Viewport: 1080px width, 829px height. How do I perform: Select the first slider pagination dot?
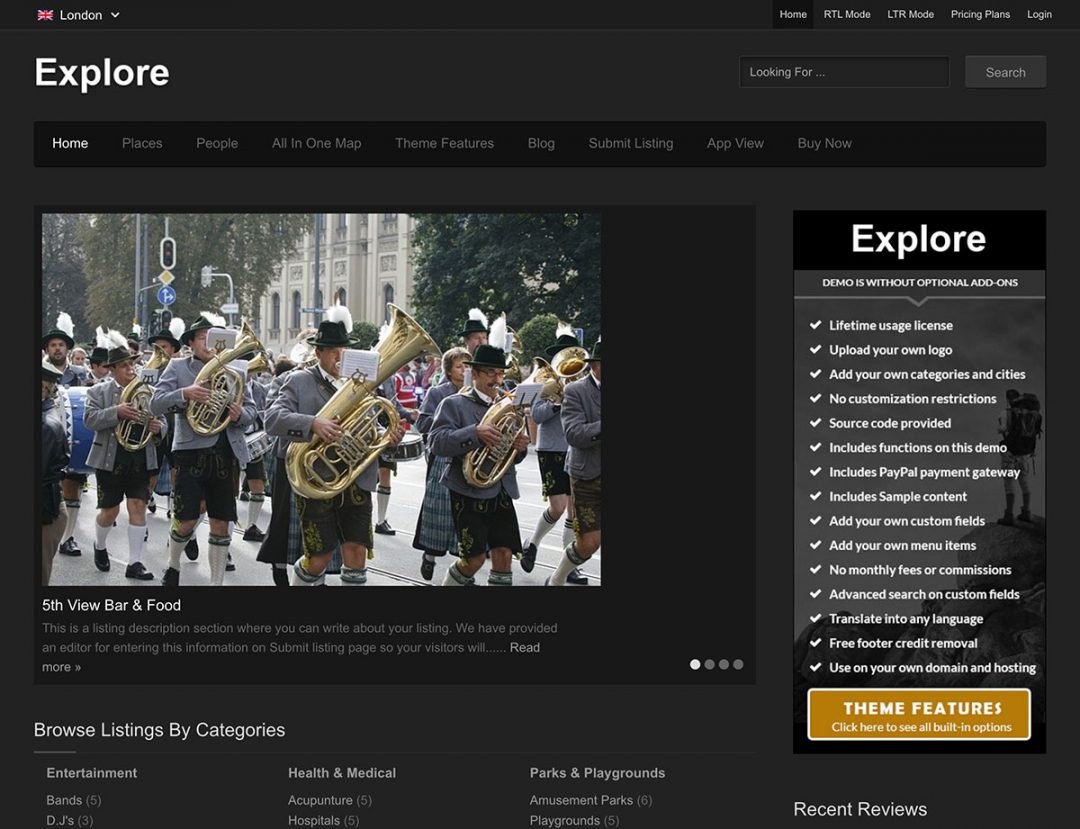pyautogui.click(x=695, y=664)
